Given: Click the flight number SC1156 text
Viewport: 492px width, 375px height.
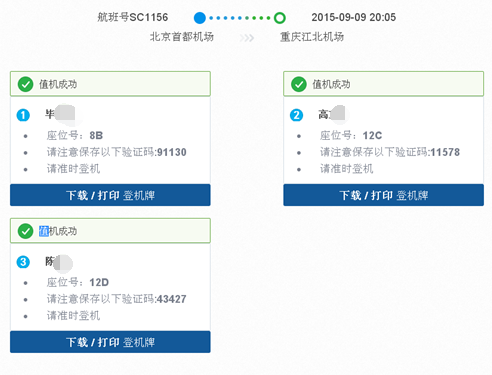Looking at the screenshot, I should pyautogui.click(x=133, y=17).
